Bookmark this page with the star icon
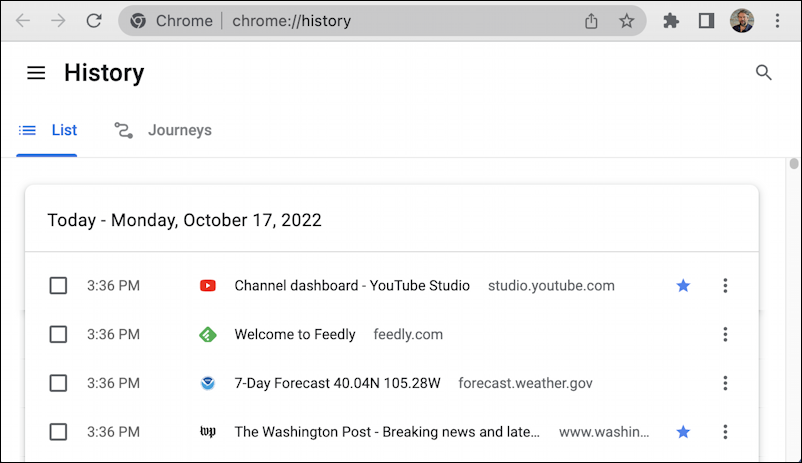 [626, 20]
